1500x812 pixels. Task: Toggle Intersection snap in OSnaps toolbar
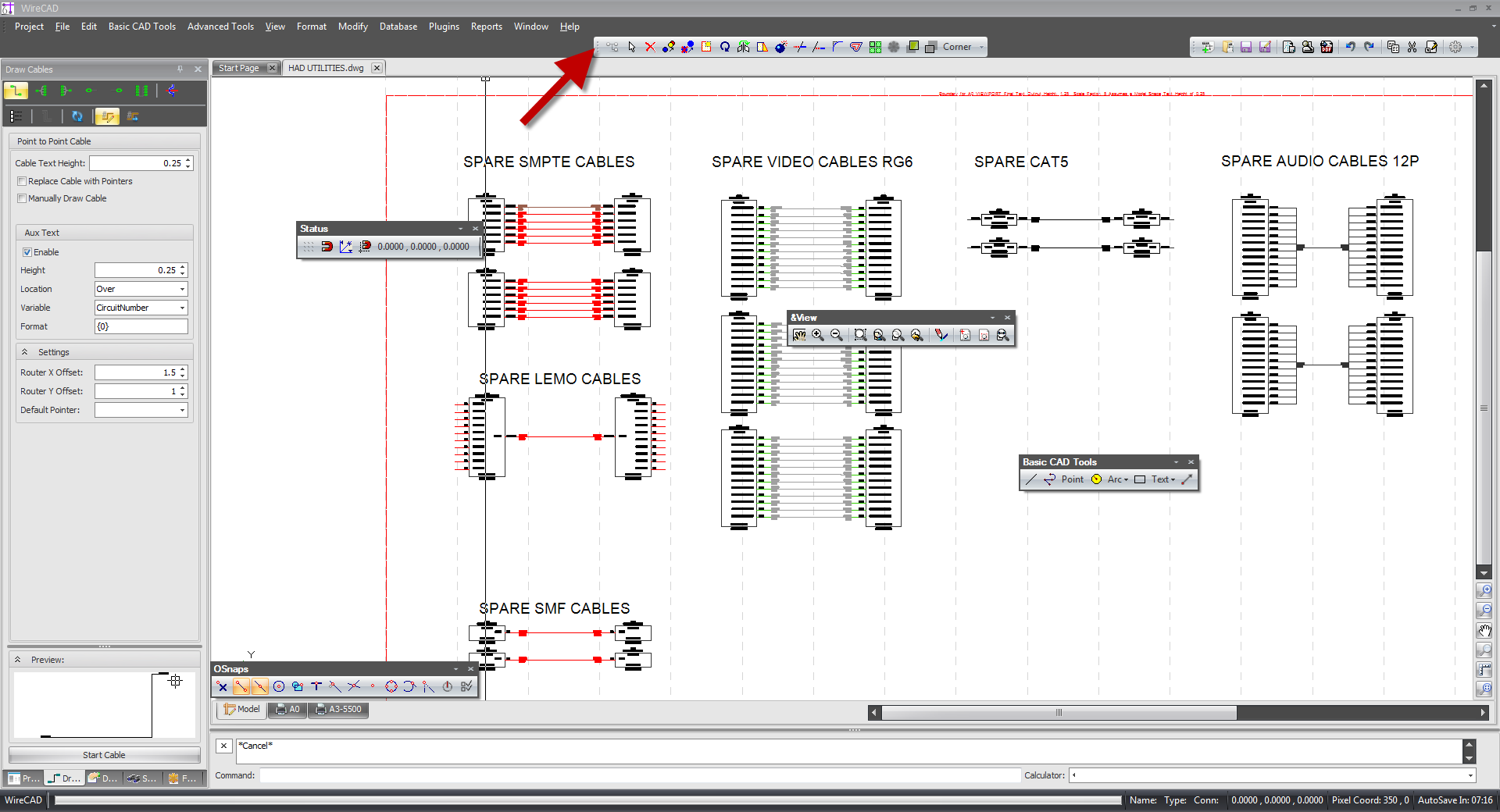coord(354,686)
